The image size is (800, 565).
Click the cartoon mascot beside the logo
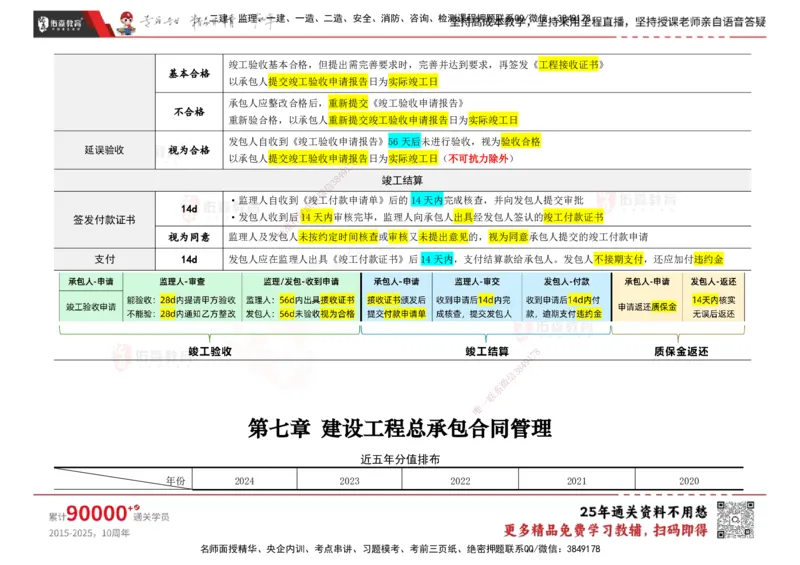click(127, 23)
